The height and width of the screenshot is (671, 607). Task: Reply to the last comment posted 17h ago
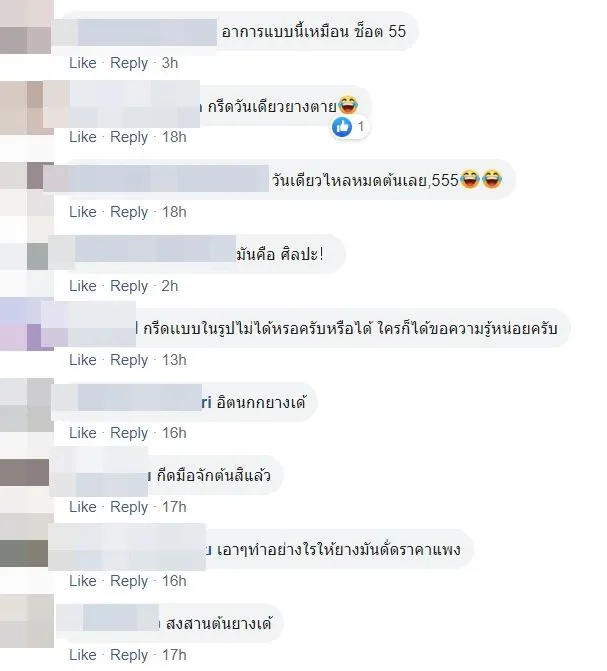click(x=129, y=655)
